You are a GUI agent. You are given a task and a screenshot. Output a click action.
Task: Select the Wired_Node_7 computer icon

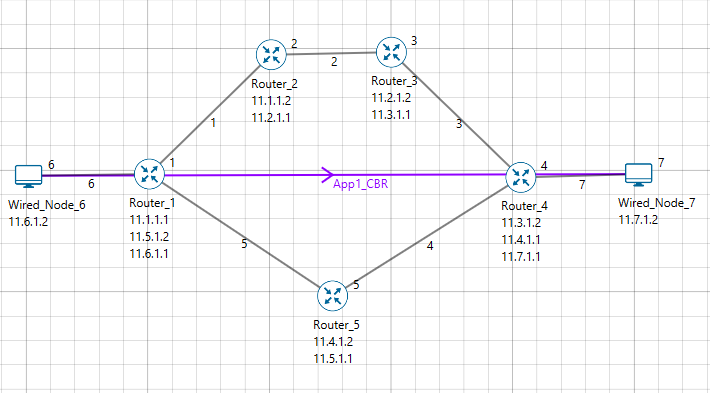pos(638,175)
